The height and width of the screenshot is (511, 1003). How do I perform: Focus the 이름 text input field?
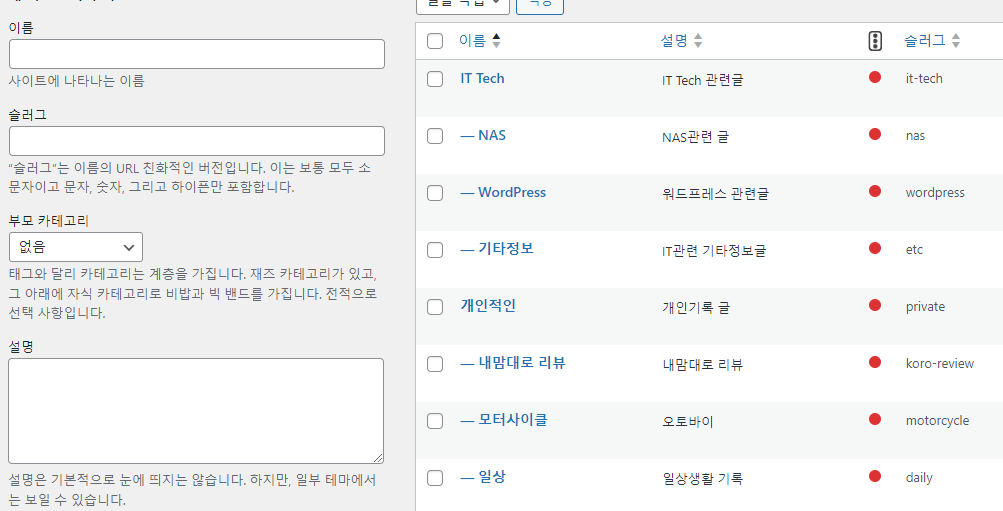tap(197, 54)
